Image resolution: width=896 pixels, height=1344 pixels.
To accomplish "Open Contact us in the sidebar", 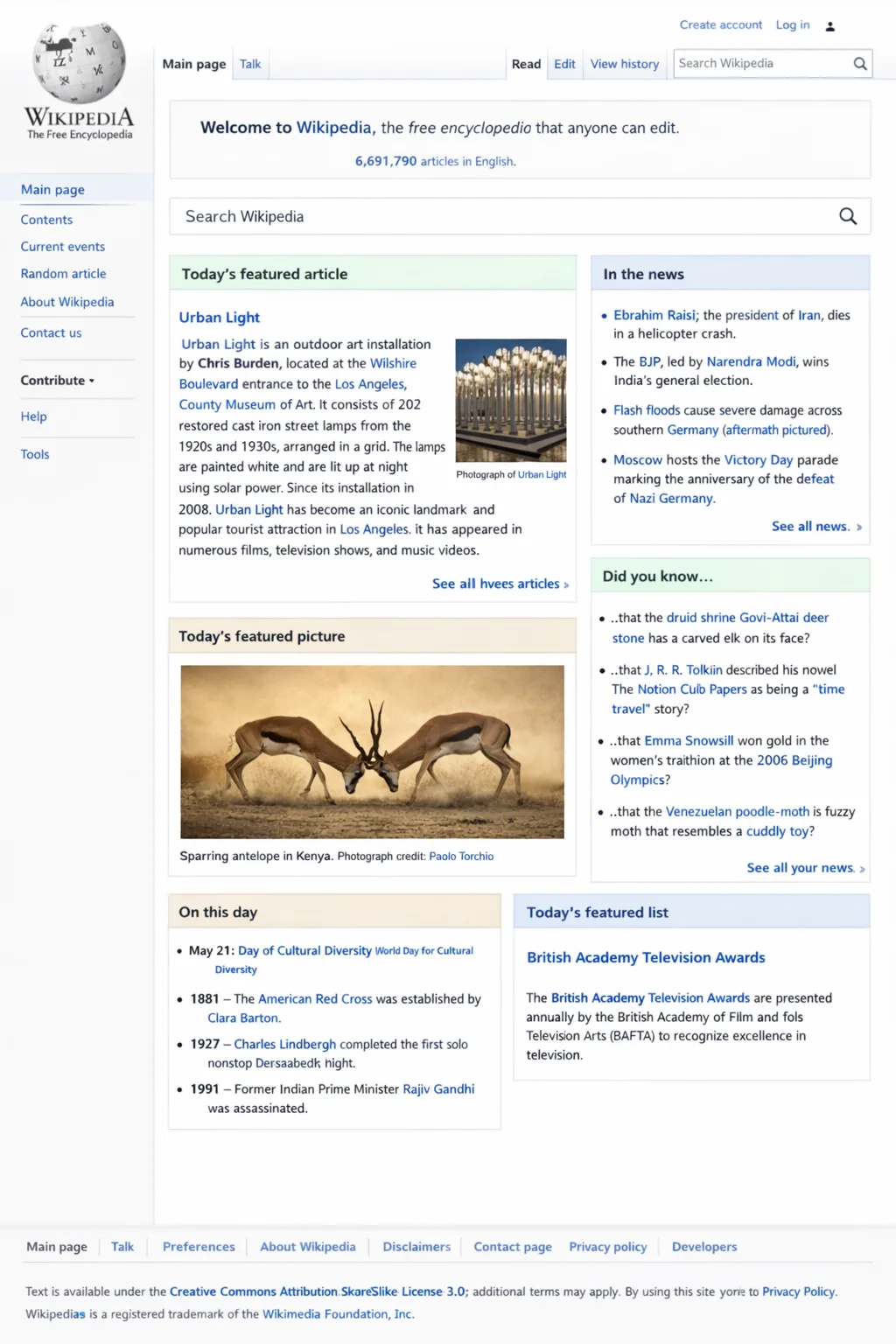I will click(51, 332).
